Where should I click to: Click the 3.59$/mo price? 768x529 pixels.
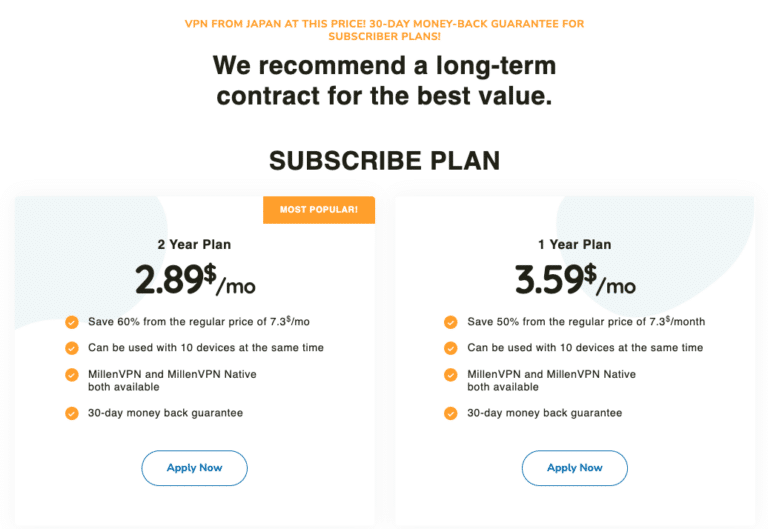click(x=575, y=281)
